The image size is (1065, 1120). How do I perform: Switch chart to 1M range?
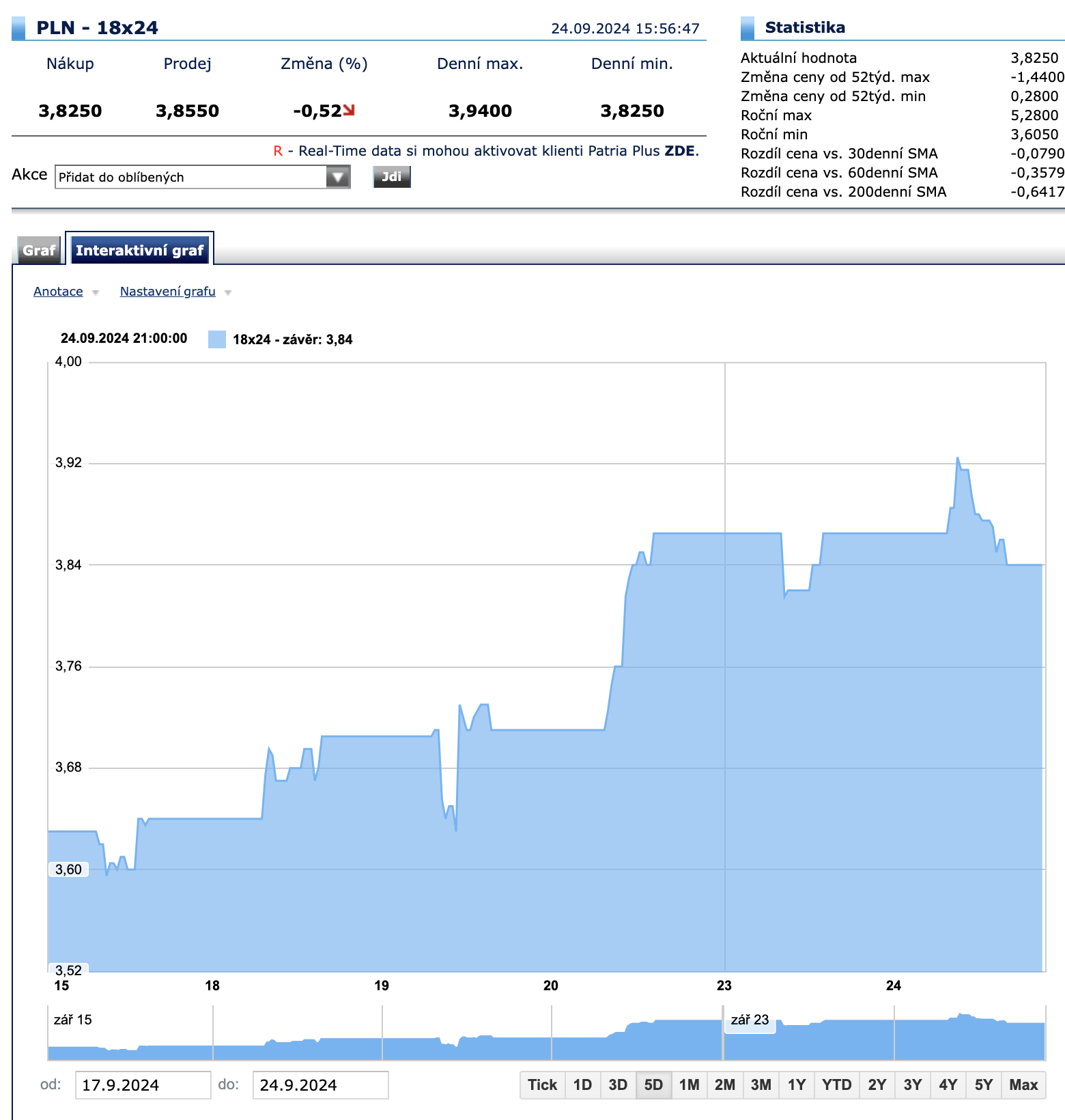pos(689,1085)
